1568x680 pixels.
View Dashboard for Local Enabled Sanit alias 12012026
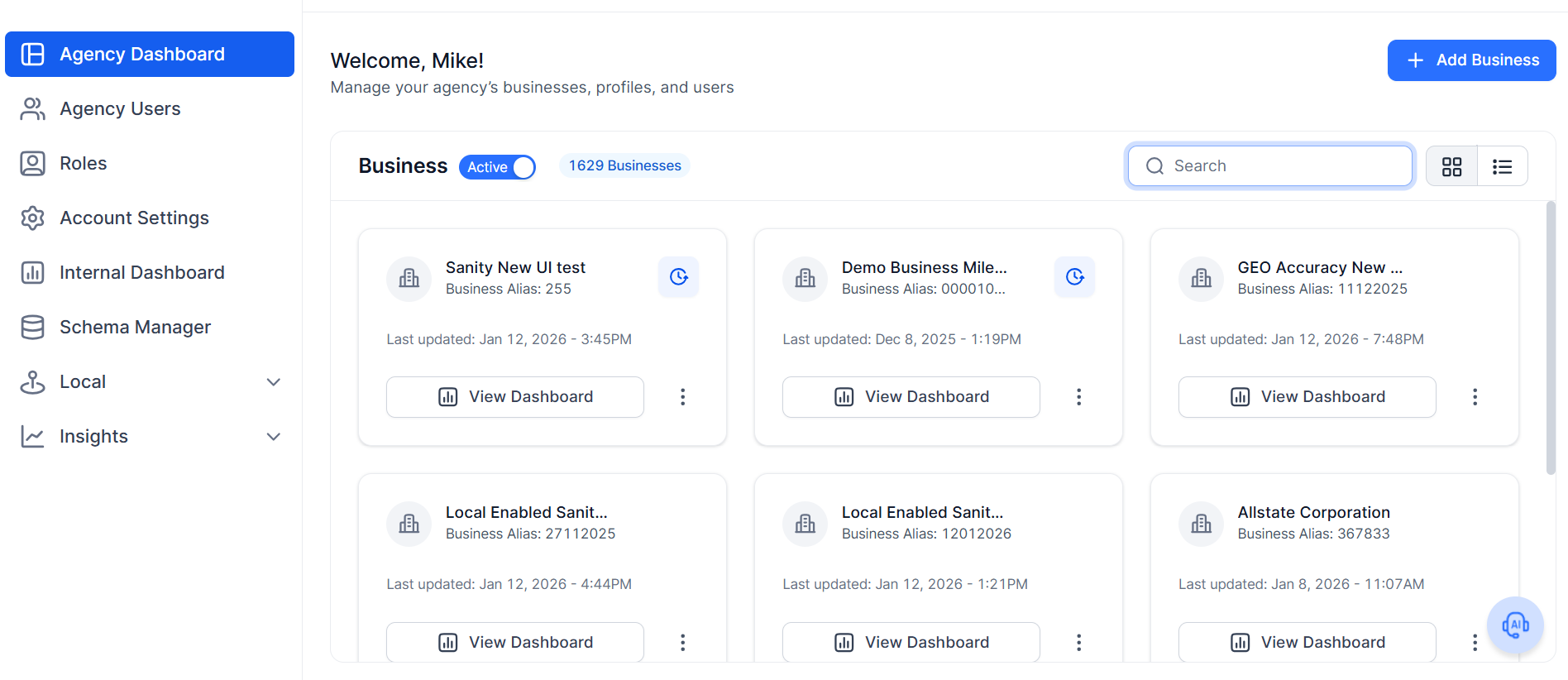coord(911,642)
